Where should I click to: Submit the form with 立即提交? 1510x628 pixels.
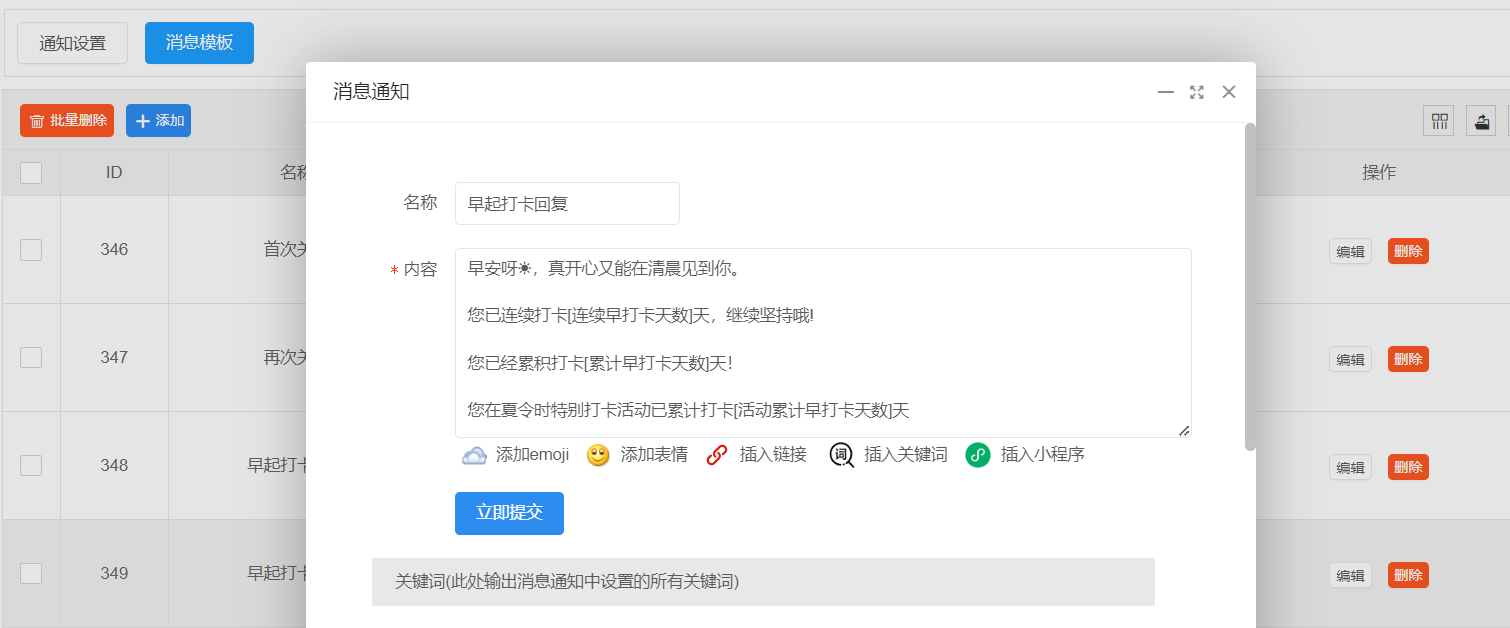coord(509,513)
